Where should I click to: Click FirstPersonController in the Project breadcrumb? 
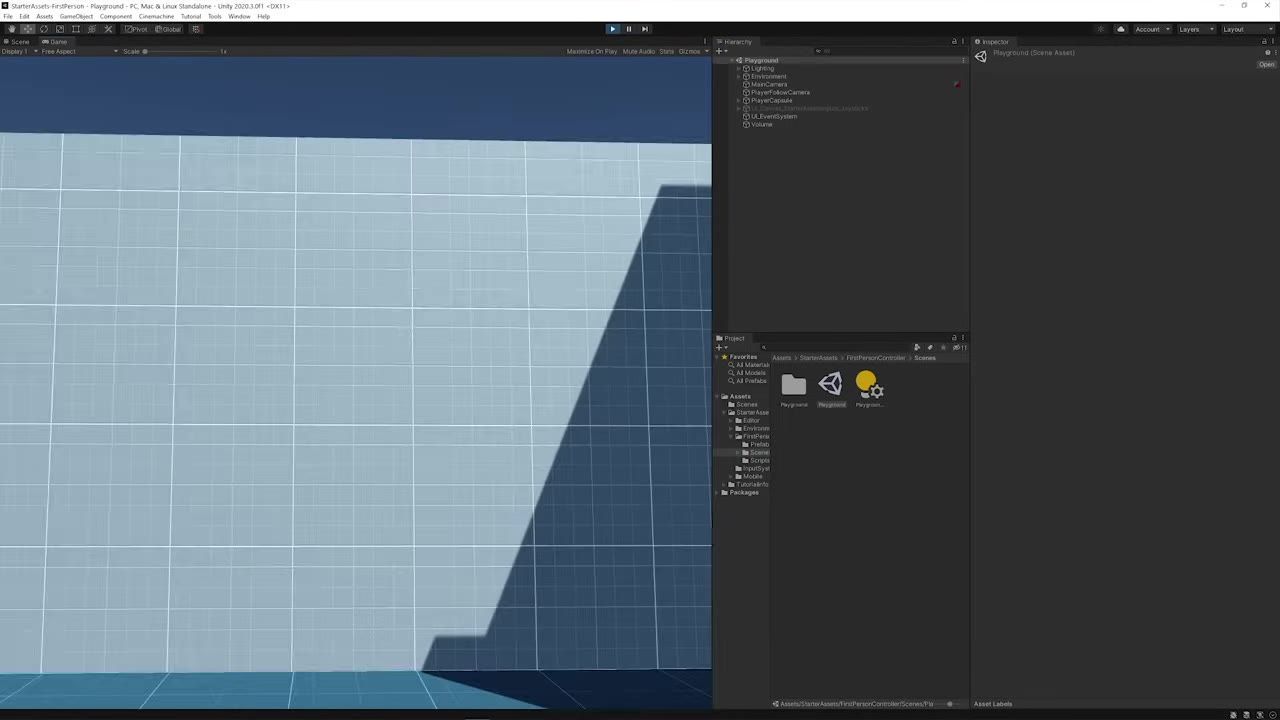point(876,358)
